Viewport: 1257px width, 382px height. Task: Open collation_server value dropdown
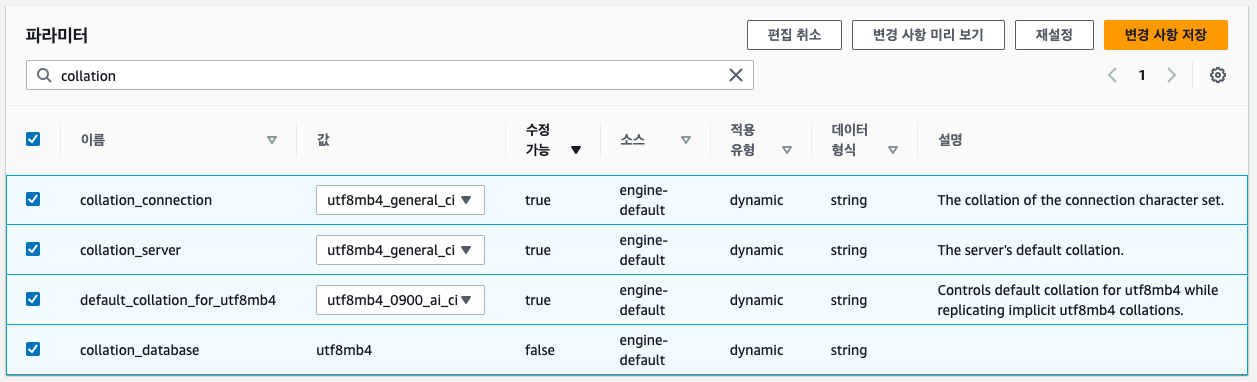coord(400,250)
